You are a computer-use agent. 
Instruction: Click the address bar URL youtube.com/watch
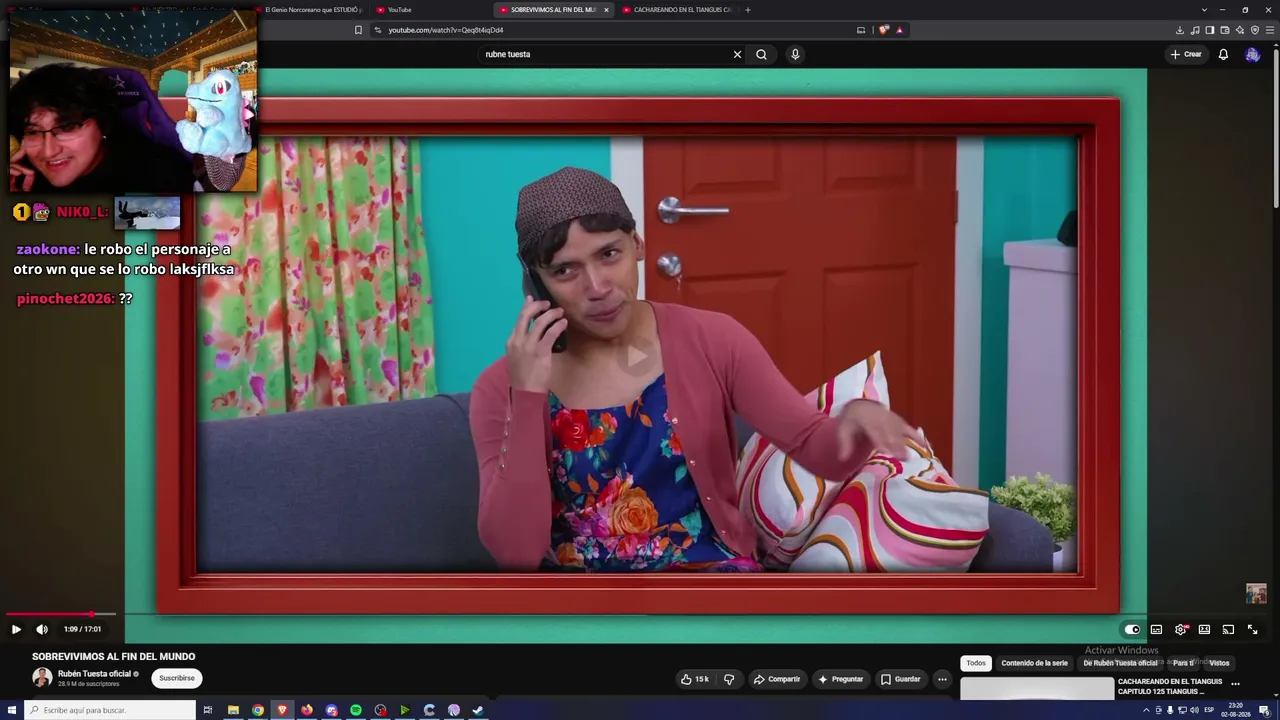(x=446, y=30)
